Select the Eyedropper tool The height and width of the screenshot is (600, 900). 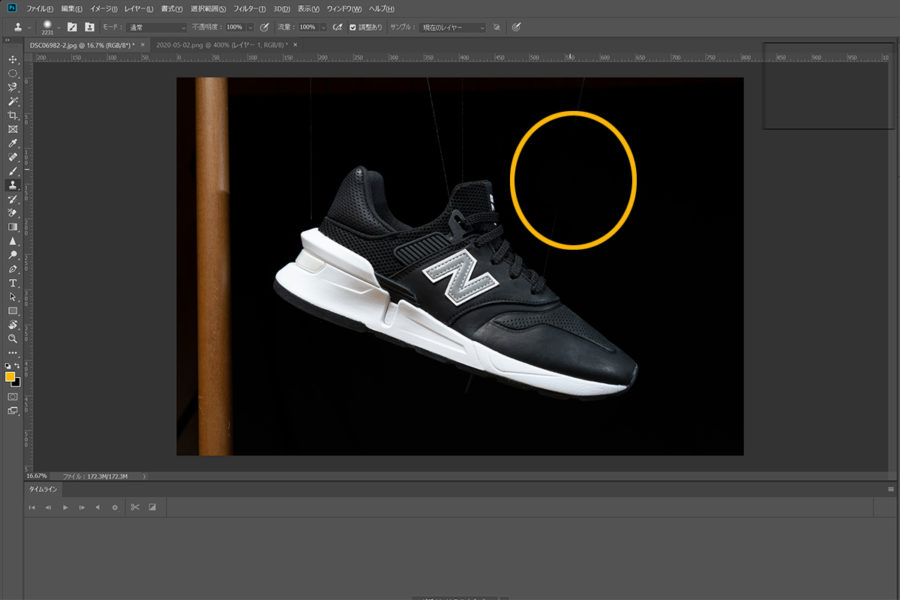pyautogui.click(x=13, y=143)
